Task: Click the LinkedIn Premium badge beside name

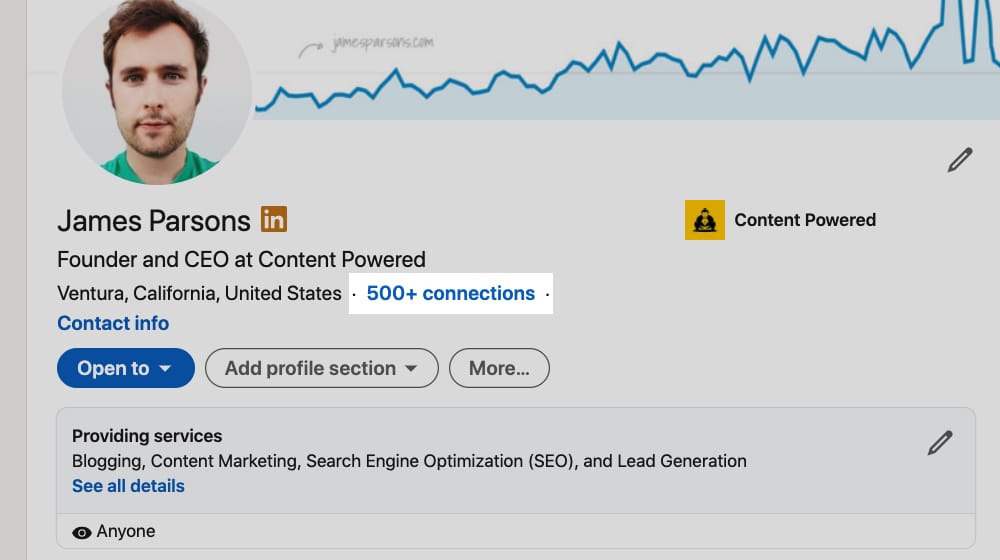Action: click(x=274, y=219)
